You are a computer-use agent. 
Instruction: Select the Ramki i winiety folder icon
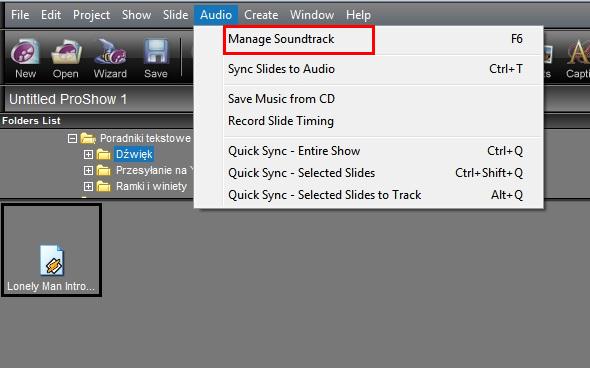pos(103,186)
